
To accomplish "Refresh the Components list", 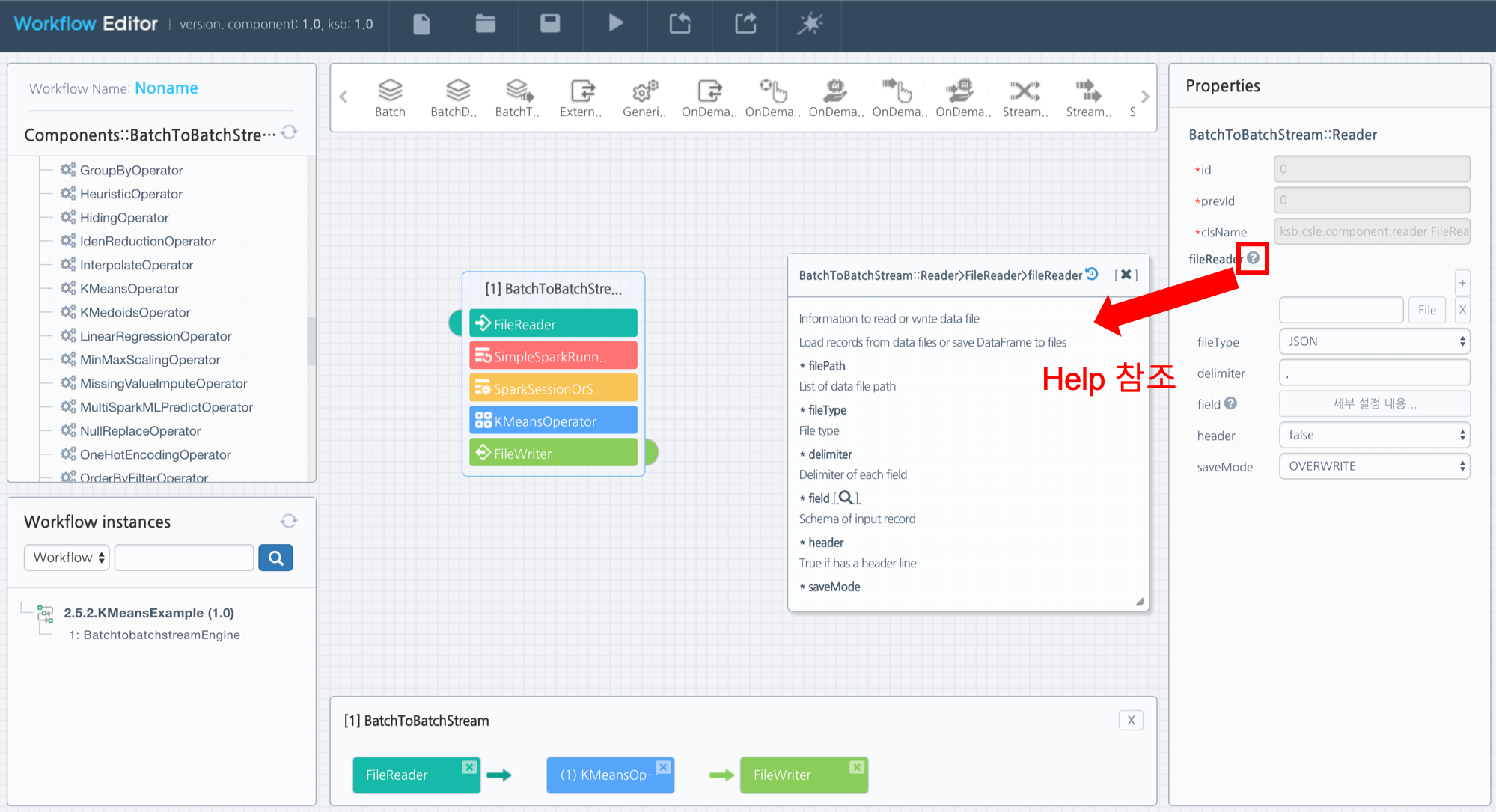I will 290,132.
